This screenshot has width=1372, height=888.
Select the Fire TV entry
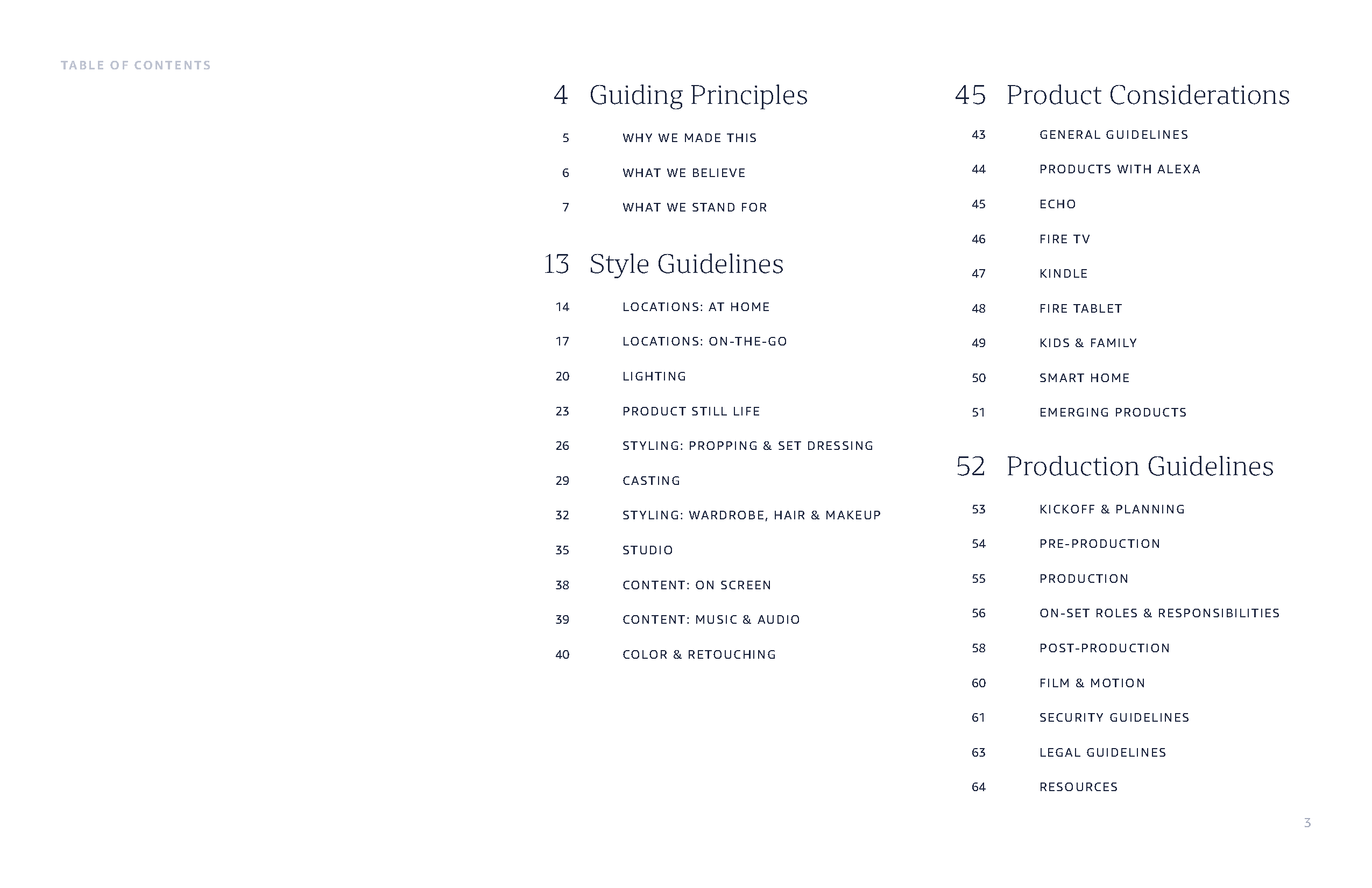1065,239
